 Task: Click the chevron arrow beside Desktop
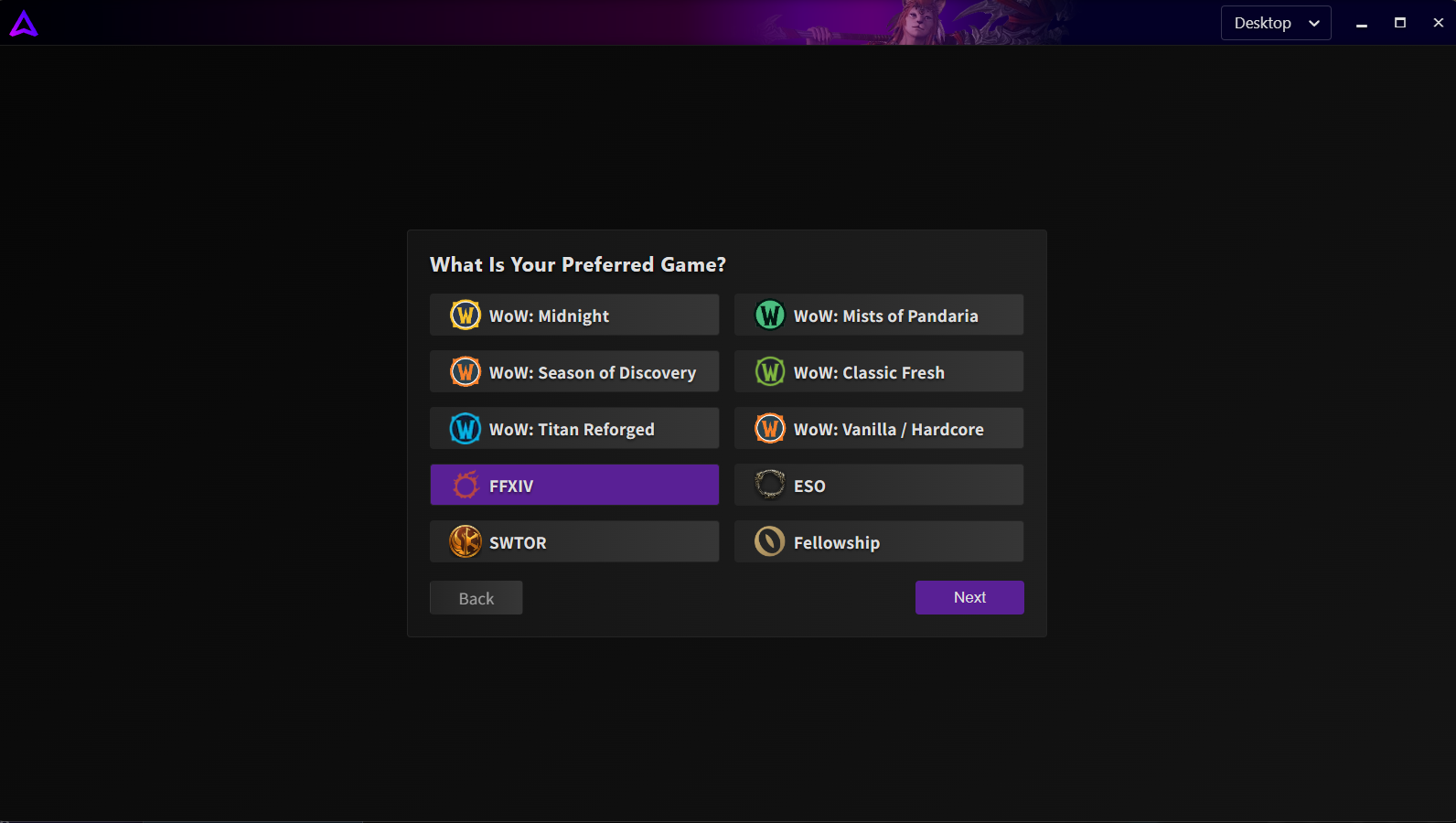[1314, 24]
